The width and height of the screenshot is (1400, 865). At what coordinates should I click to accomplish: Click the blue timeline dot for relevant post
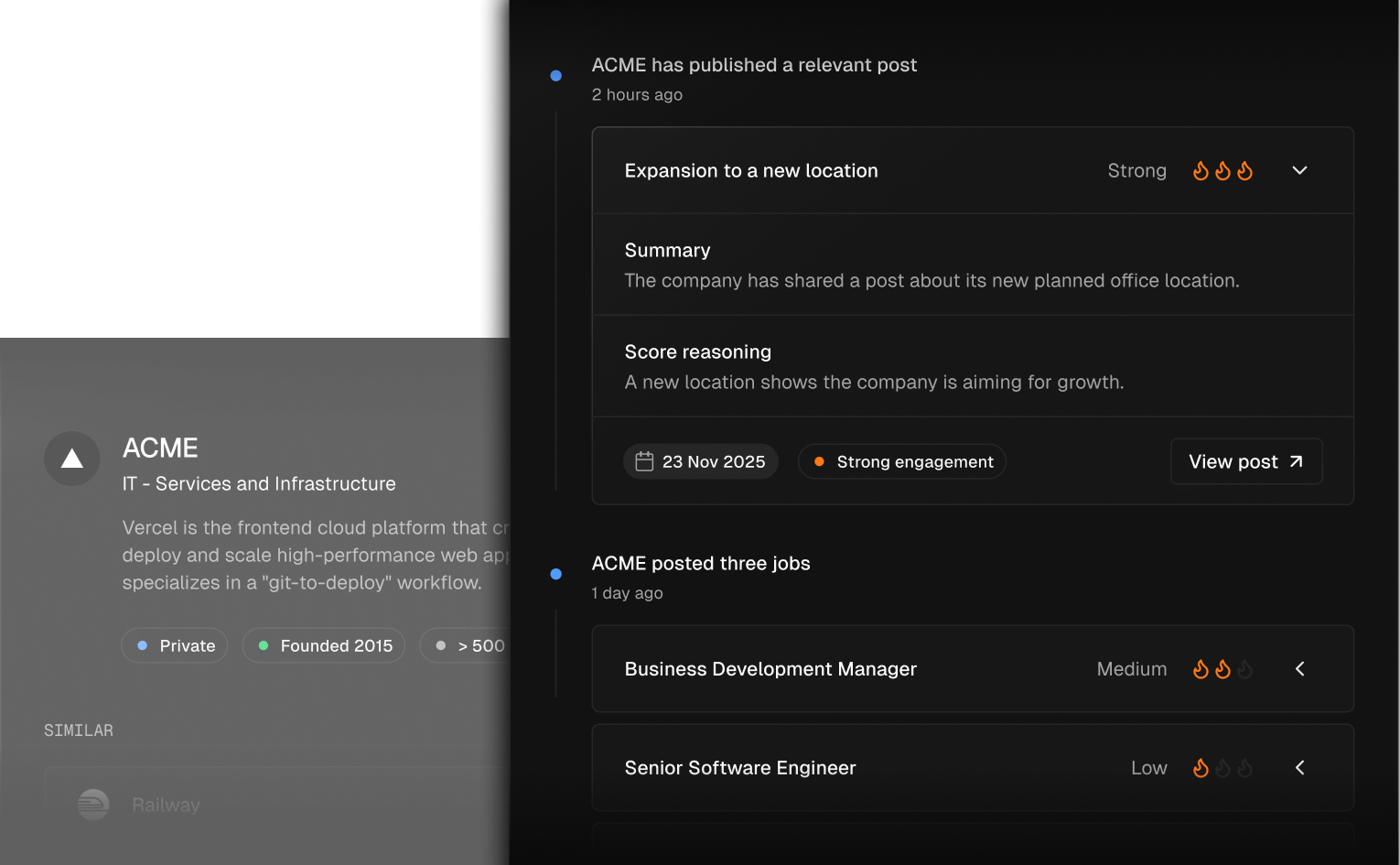click(555, 76)
